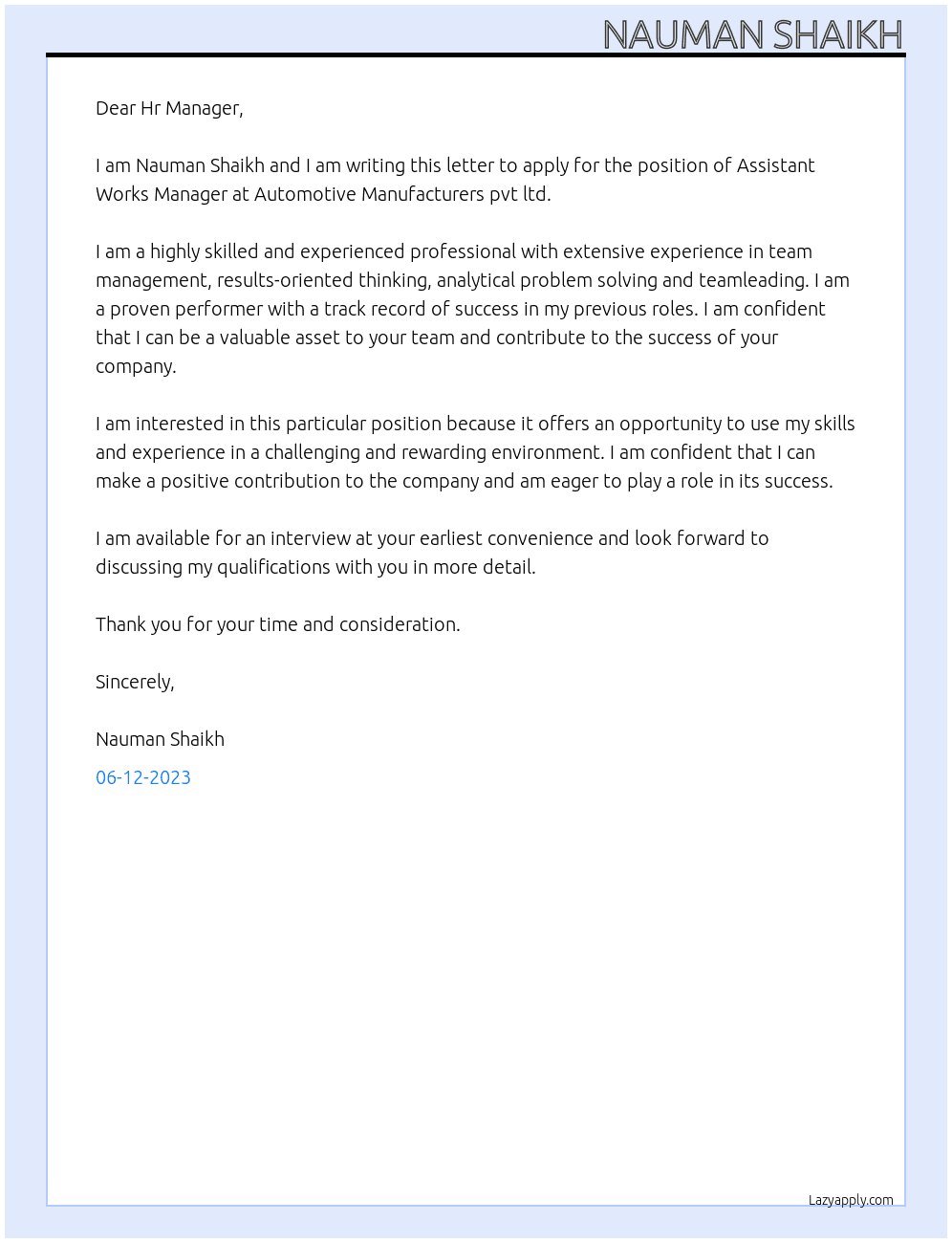Click the word company ending second paragraph
Image resolution: width=952 pixels, height=1243 pixels.
(x=134, y=367)
